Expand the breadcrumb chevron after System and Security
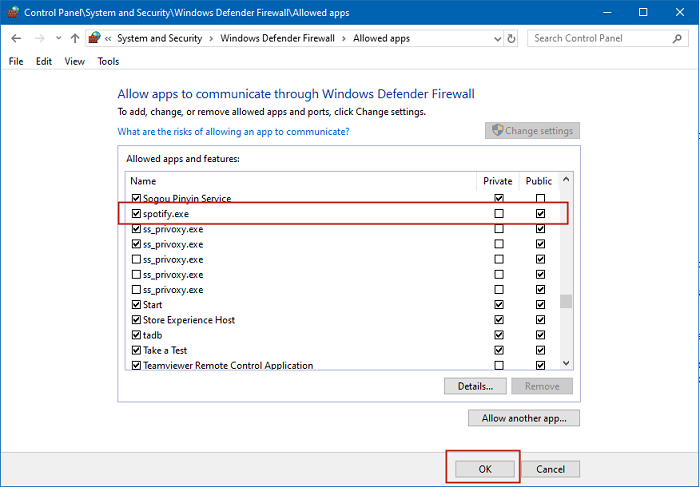 click(209, 39)
